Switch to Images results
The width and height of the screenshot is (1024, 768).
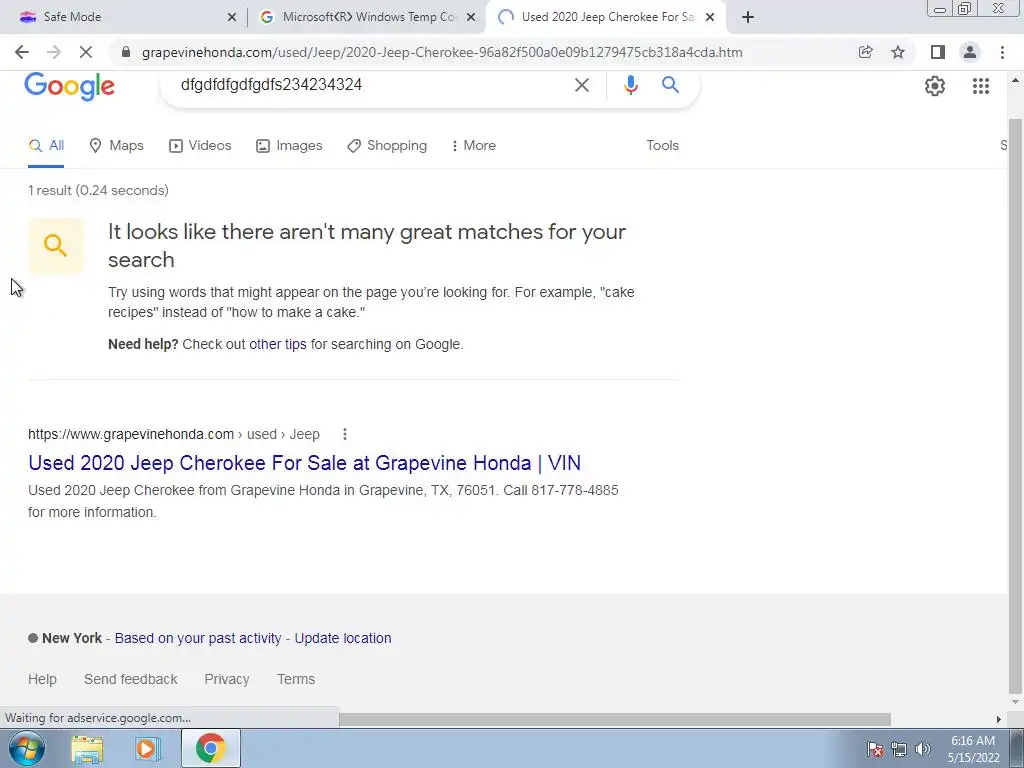point(289,146)
